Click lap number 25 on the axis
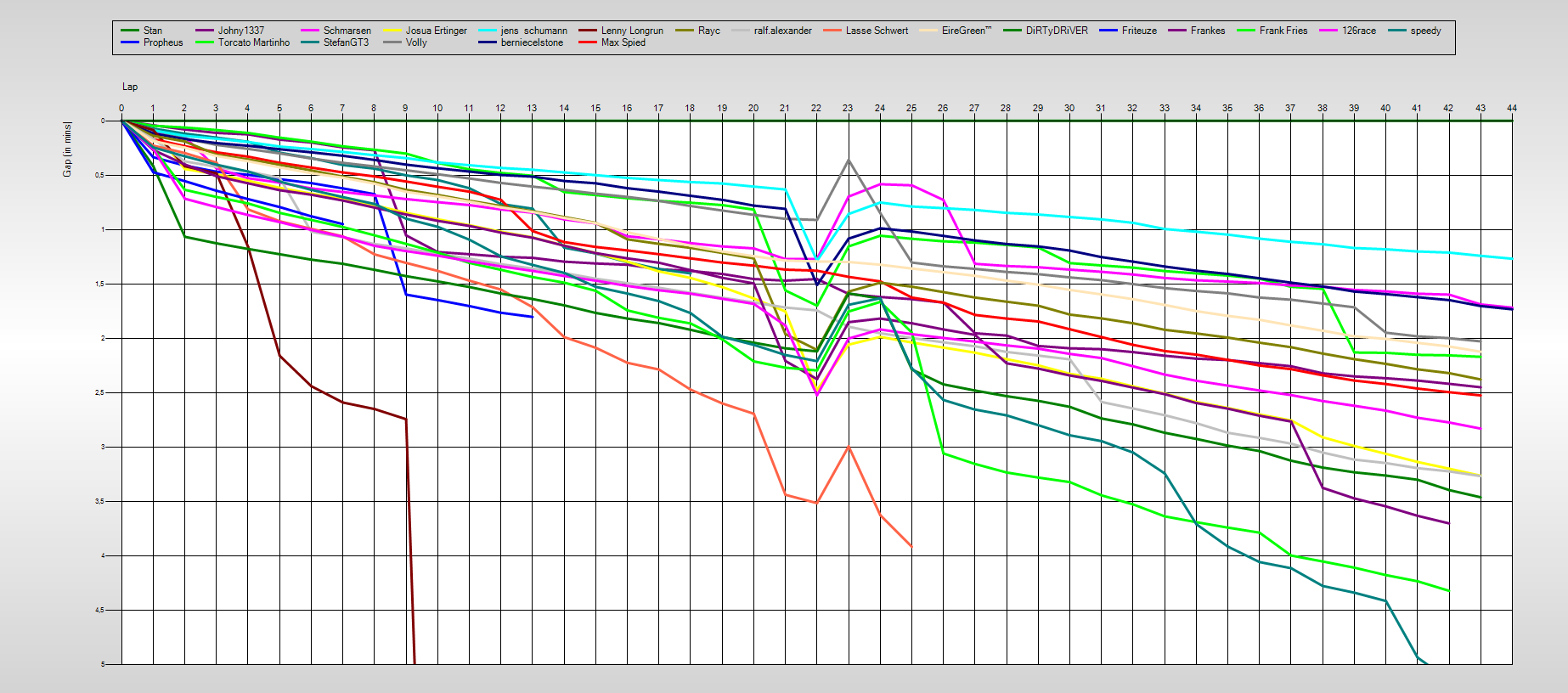 pos(911,108)
